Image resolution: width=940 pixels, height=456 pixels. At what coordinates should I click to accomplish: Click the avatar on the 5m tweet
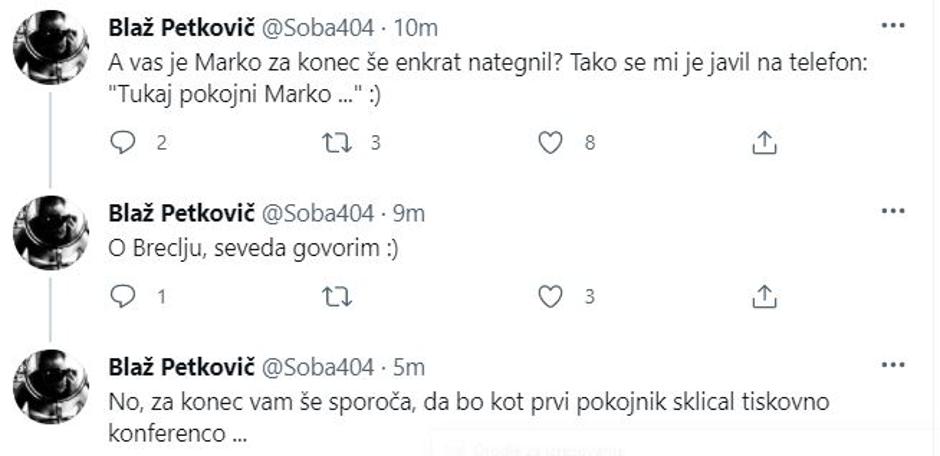[50, 386]
